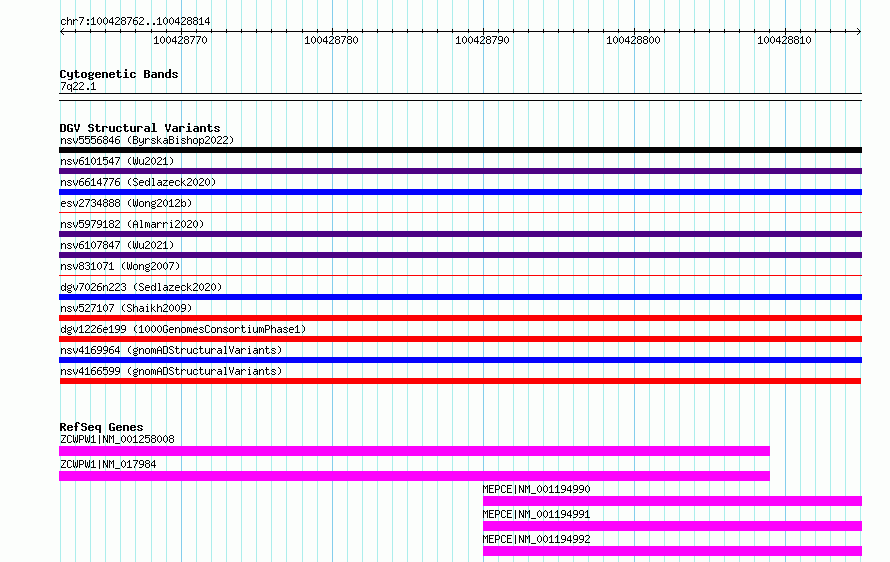Image resolution: width=890 pixels, height=562 pixels.
Task: Select the 100428810 ruler position label
Action: pyautogui.click(x=784, y=40)
